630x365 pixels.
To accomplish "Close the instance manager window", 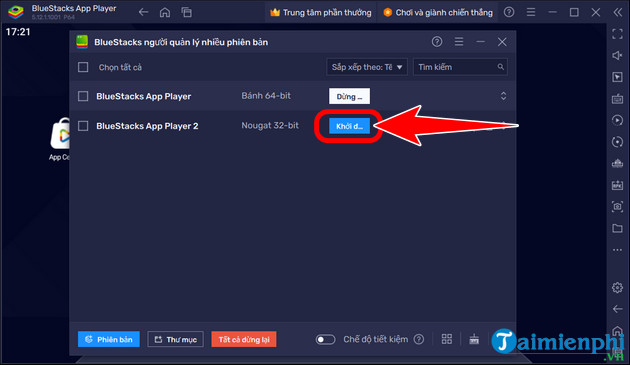I will [502, 41].
